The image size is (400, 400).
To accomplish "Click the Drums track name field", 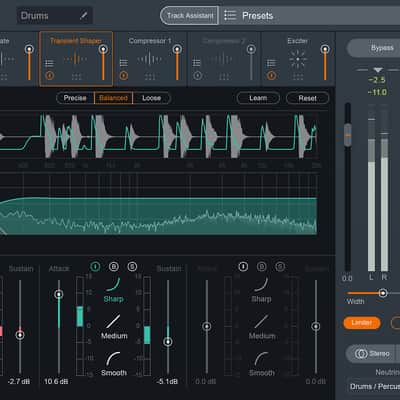I will click(55, 15).
